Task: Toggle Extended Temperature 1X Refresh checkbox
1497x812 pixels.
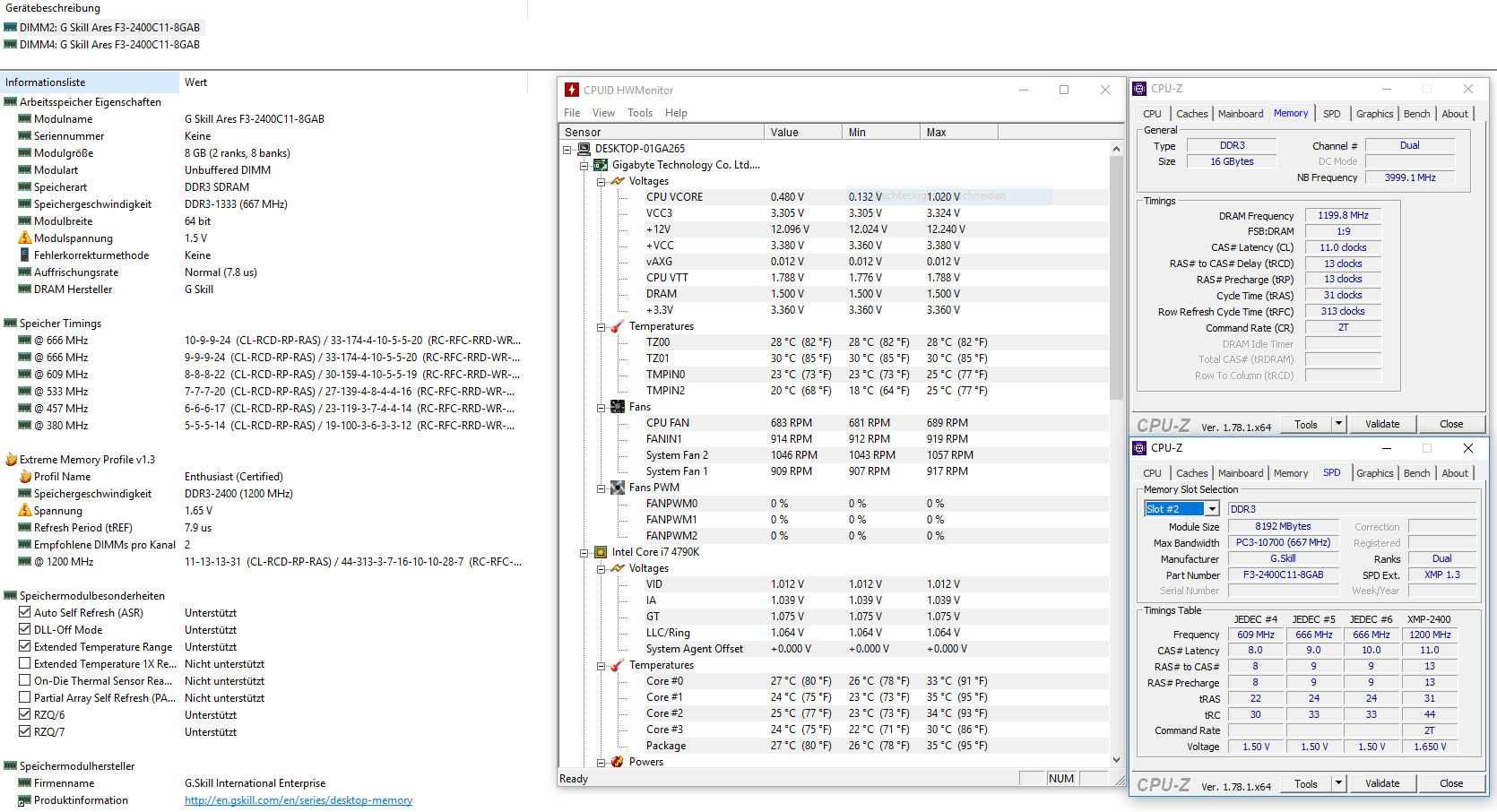Action: coord(25,664)
